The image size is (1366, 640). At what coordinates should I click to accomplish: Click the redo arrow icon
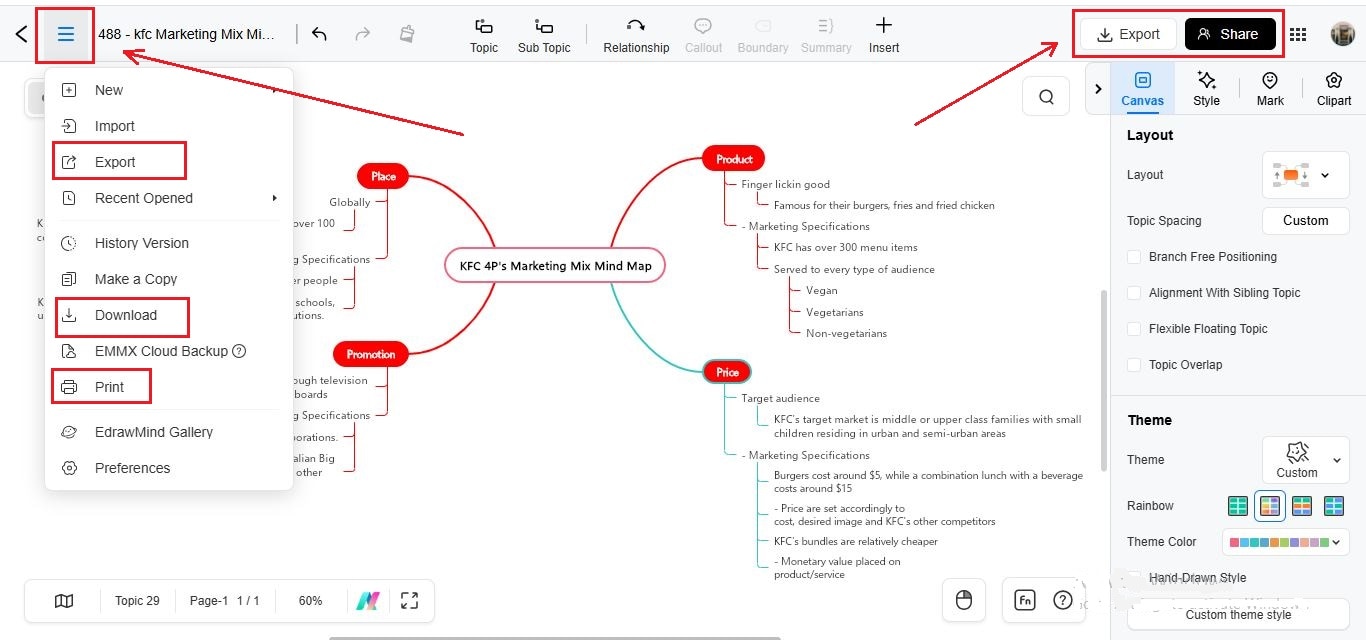(363, 34)
